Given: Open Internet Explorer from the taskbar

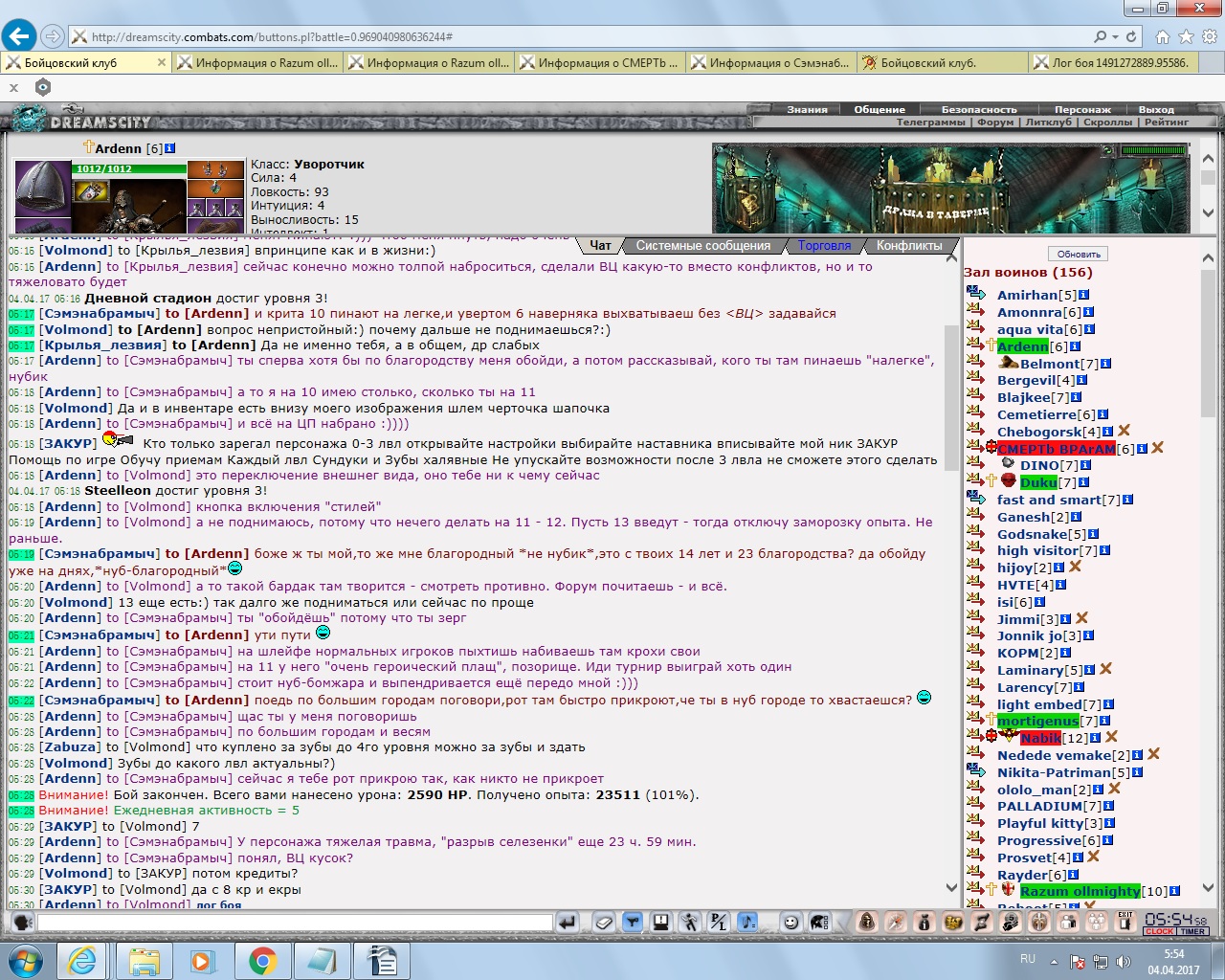Looking at the screenshot, I should (x=82, y=960).
